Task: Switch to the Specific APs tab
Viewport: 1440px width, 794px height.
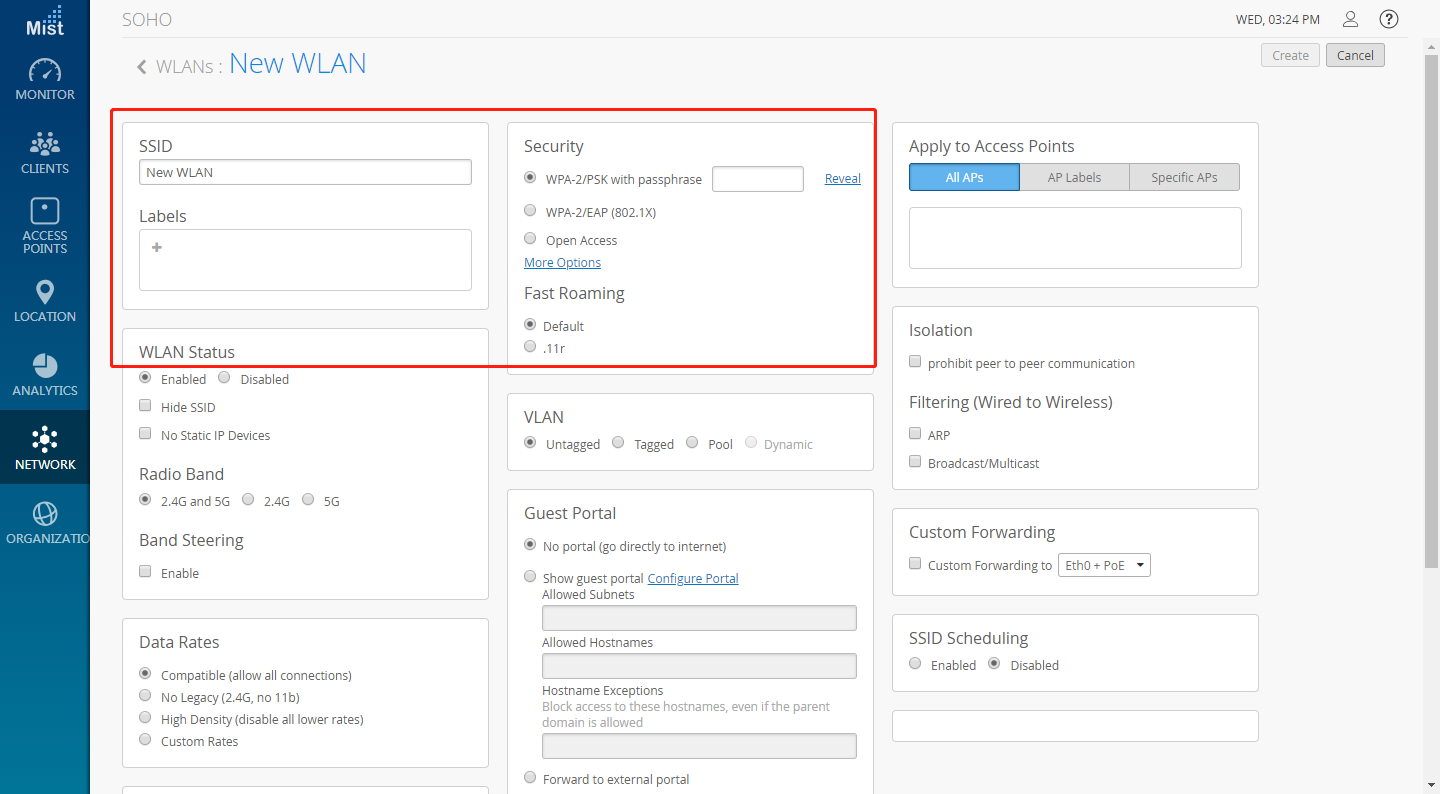Action: pyautogui.click(x=1184, y=177)
